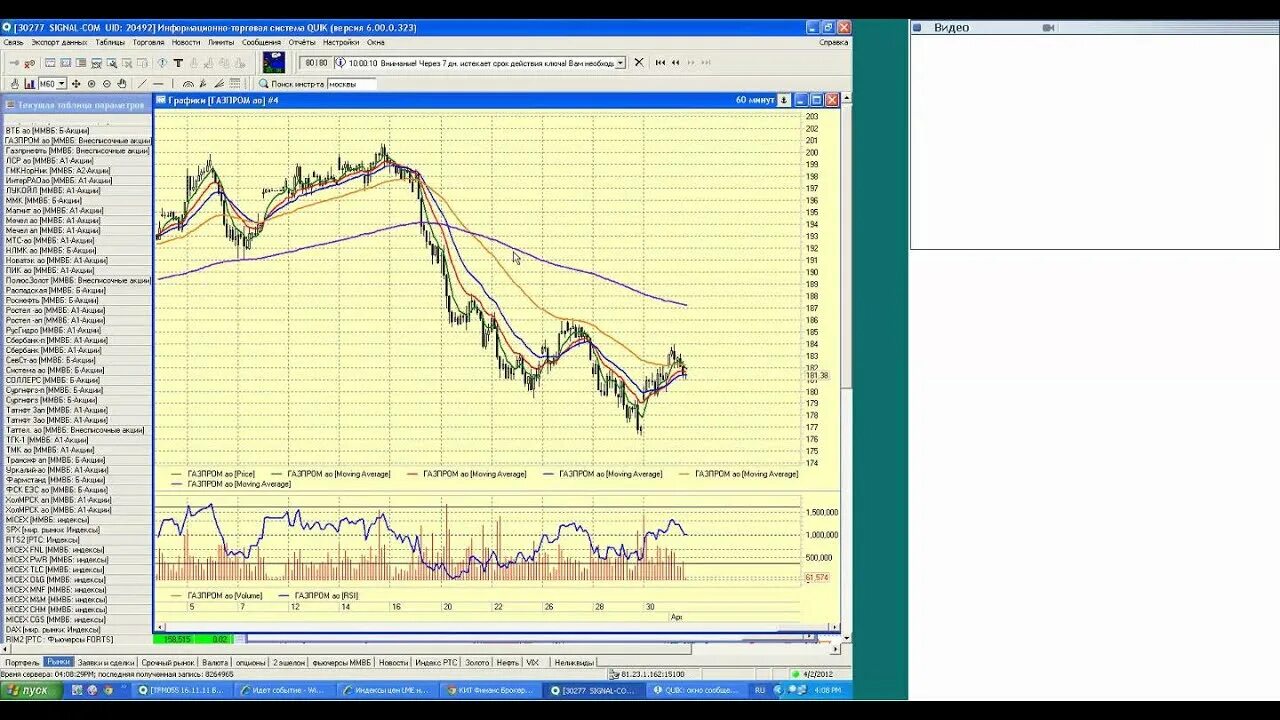Click the message info icon beside 10:00:10
1280x720 pixels.
point(340,62)
